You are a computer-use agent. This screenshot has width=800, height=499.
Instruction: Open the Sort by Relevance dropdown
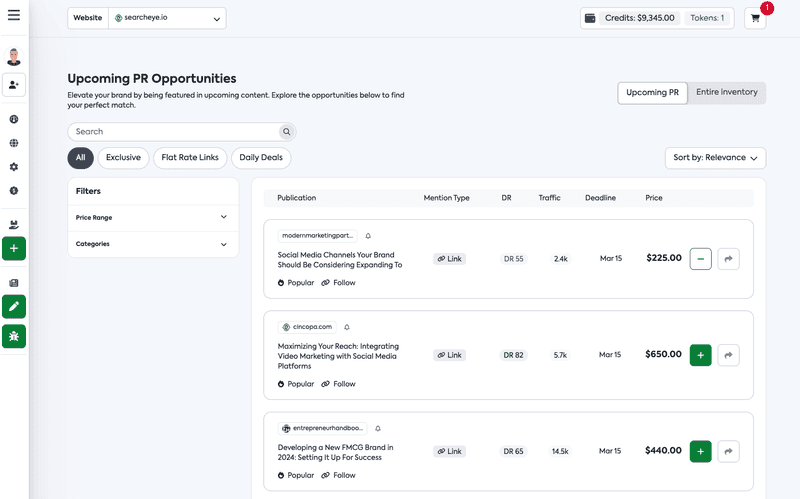pos(715,158)
